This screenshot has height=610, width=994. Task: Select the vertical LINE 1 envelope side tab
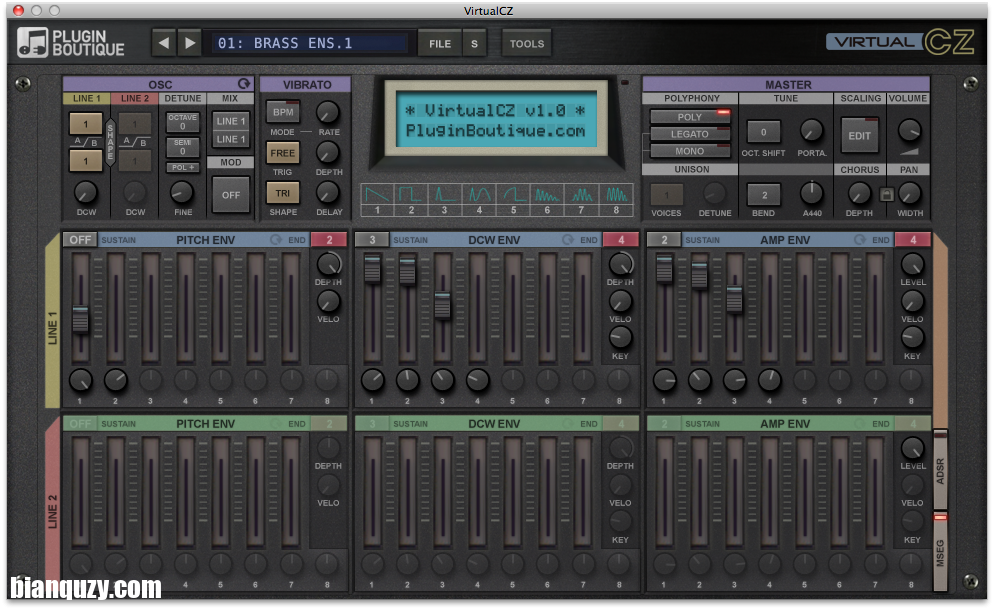point(53,321)
